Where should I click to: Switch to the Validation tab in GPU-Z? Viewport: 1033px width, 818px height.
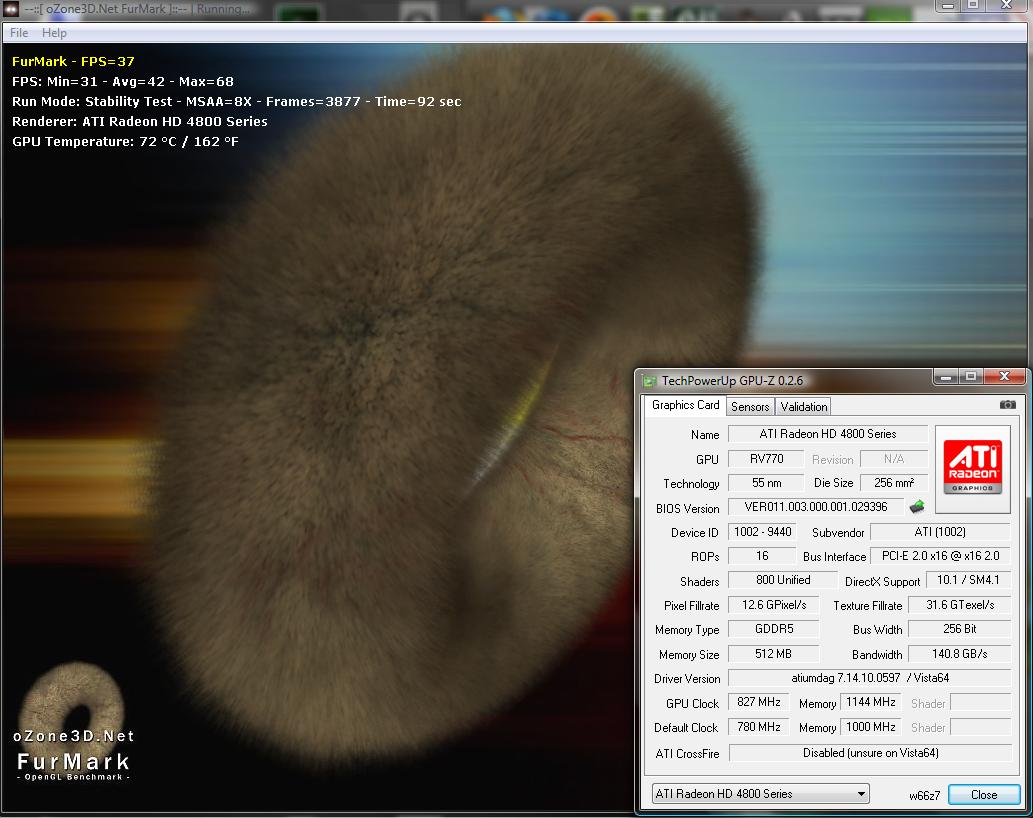click(803, 406)
